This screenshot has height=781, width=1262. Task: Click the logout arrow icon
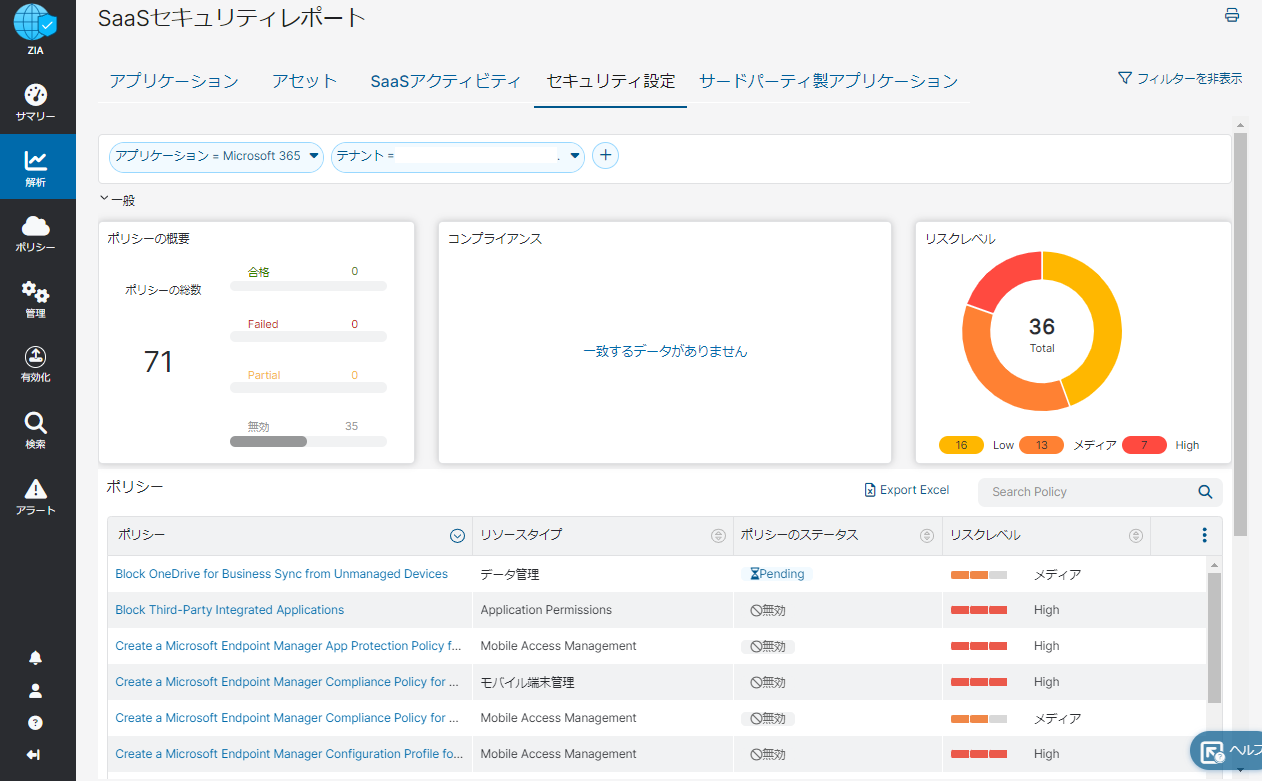pos(34,755)
